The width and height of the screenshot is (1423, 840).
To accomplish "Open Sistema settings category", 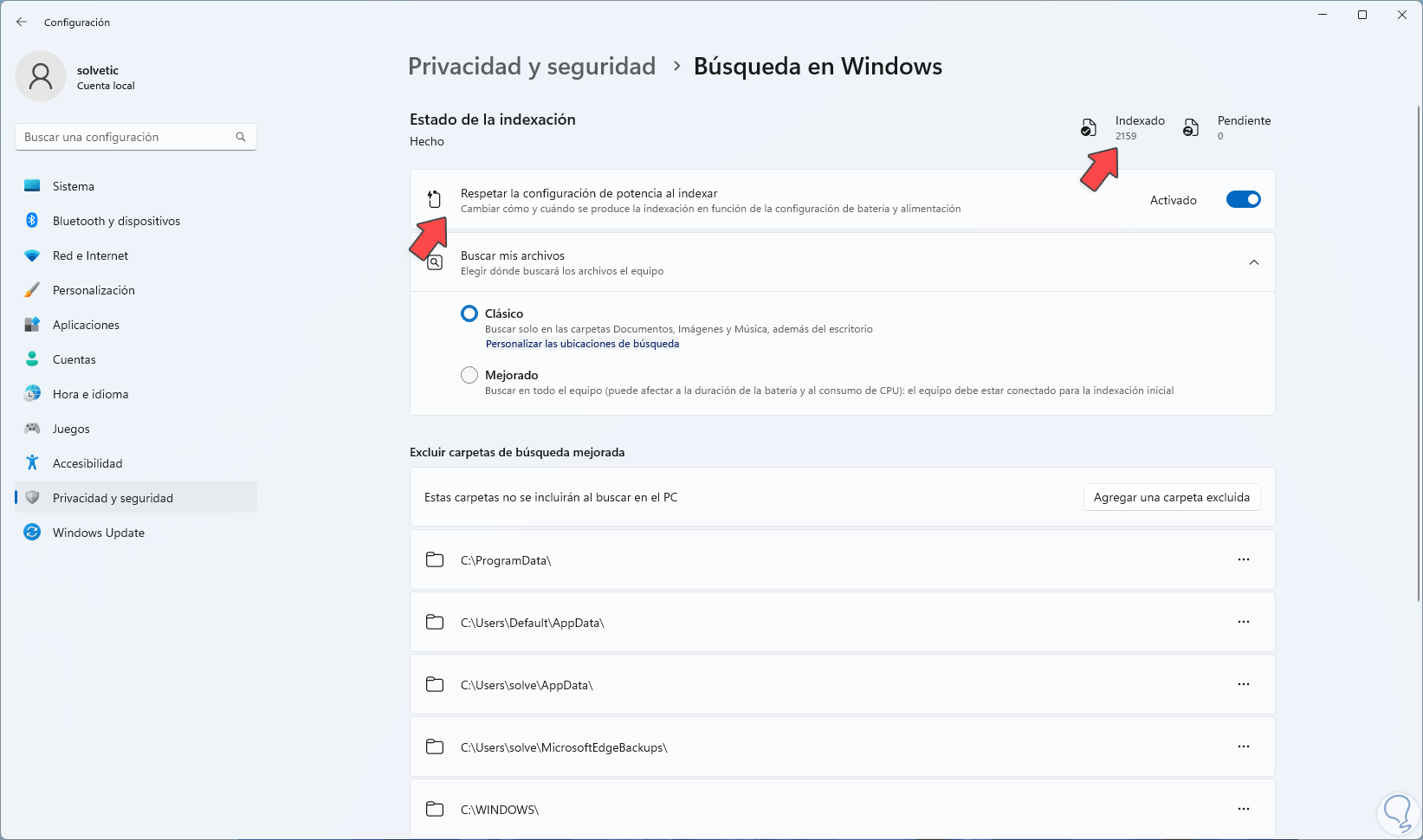I will 74,186.
